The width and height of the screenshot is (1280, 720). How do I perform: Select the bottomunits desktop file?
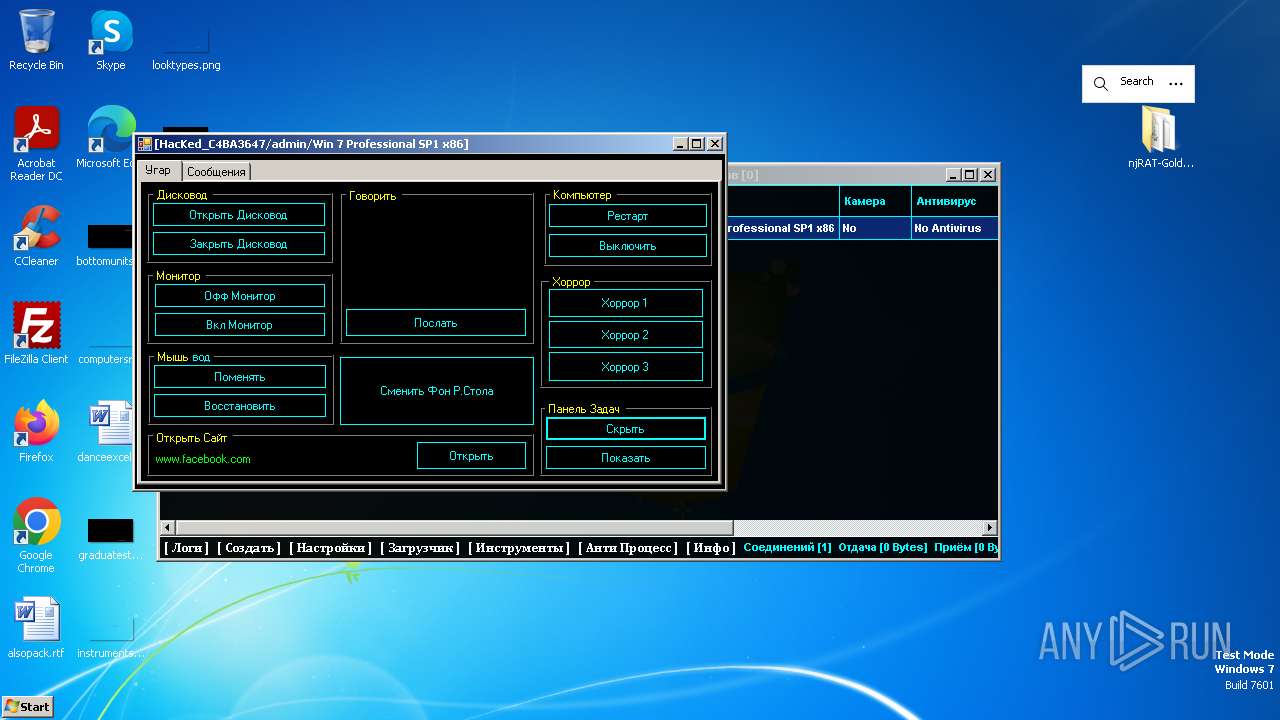(x=108, y=244)
